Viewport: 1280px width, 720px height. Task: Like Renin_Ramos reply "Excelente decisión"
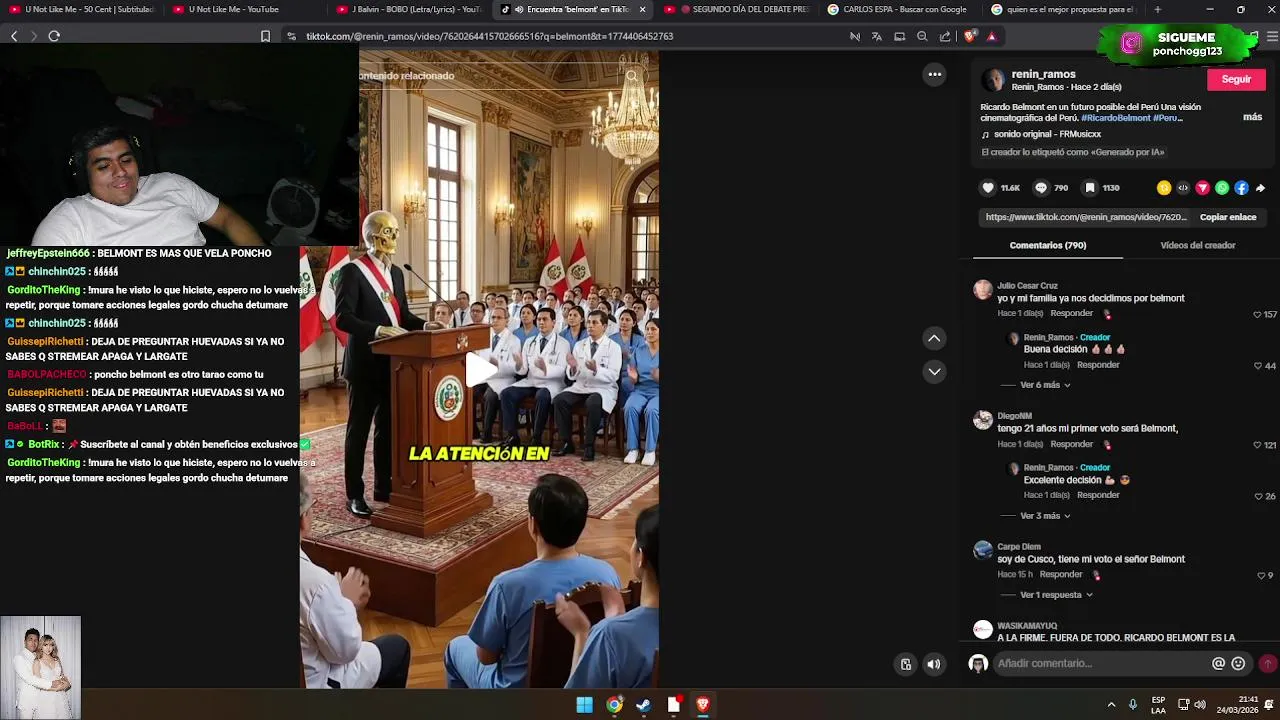[x=1258, y=496]
